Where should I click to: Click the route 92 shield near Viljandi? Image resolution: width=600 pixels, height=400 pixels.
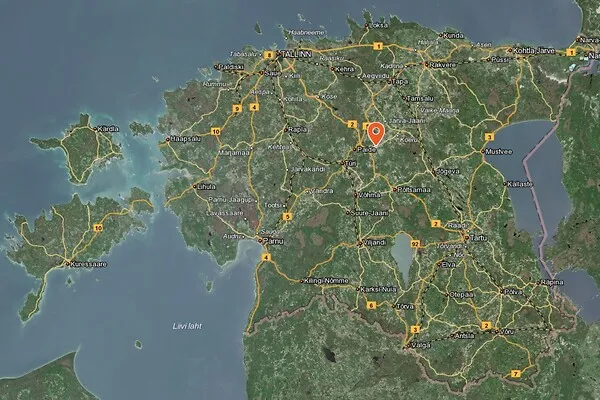[x=415, y=244]
